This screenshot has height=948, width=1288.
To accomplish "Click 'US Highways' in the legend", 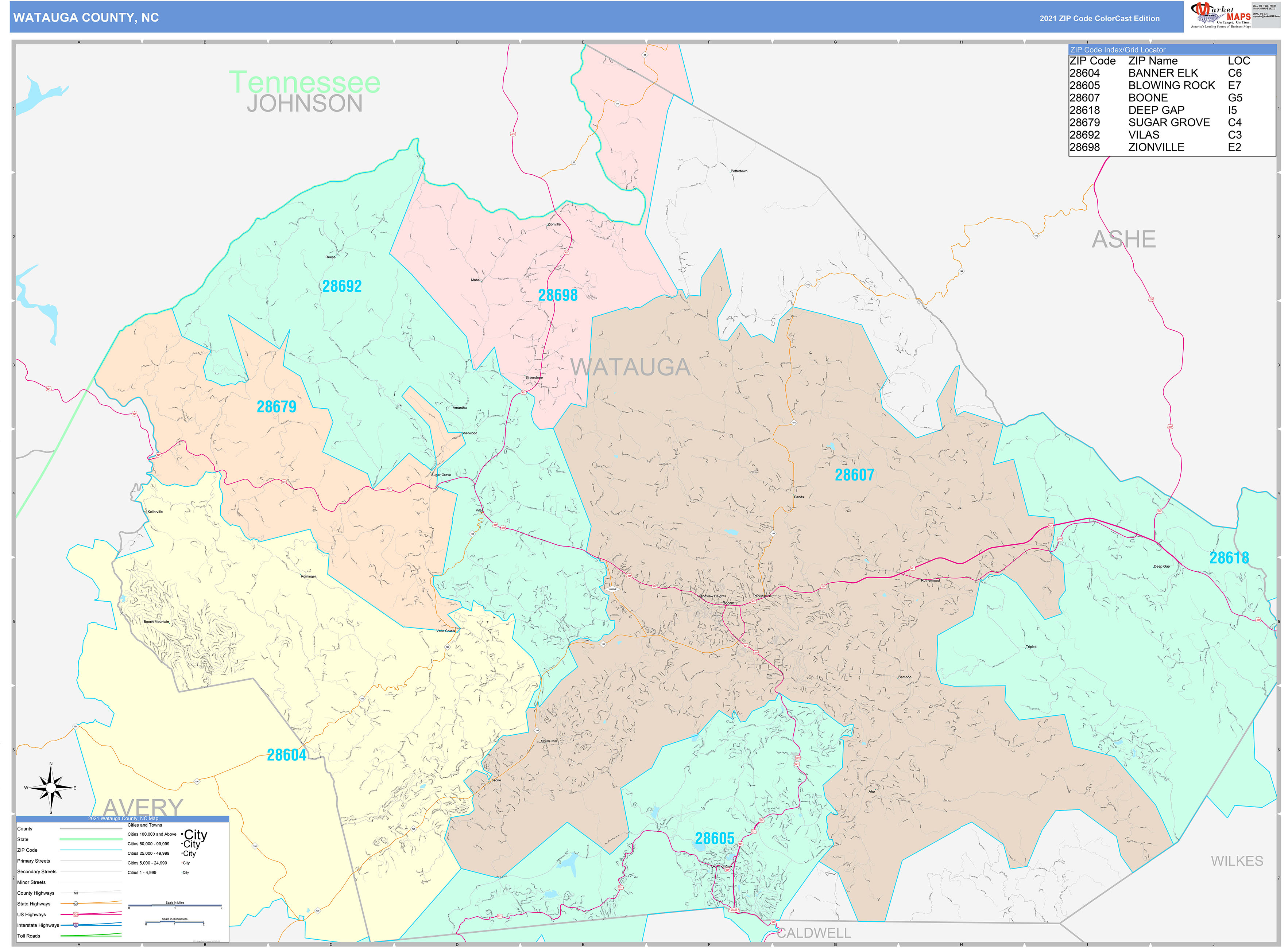I will (x=32, y=915).
